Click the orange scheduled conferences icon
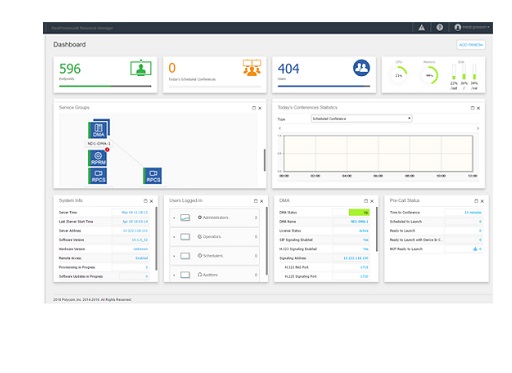The width and height of the screenshot is (512, 373). [x=252, y=68]
